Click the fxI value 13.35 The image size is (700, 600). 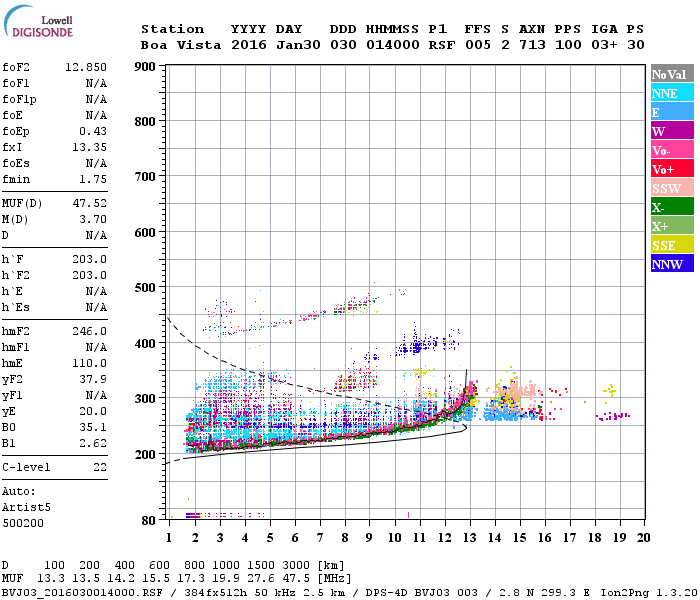pyautogui.click(x=89, y=147)
